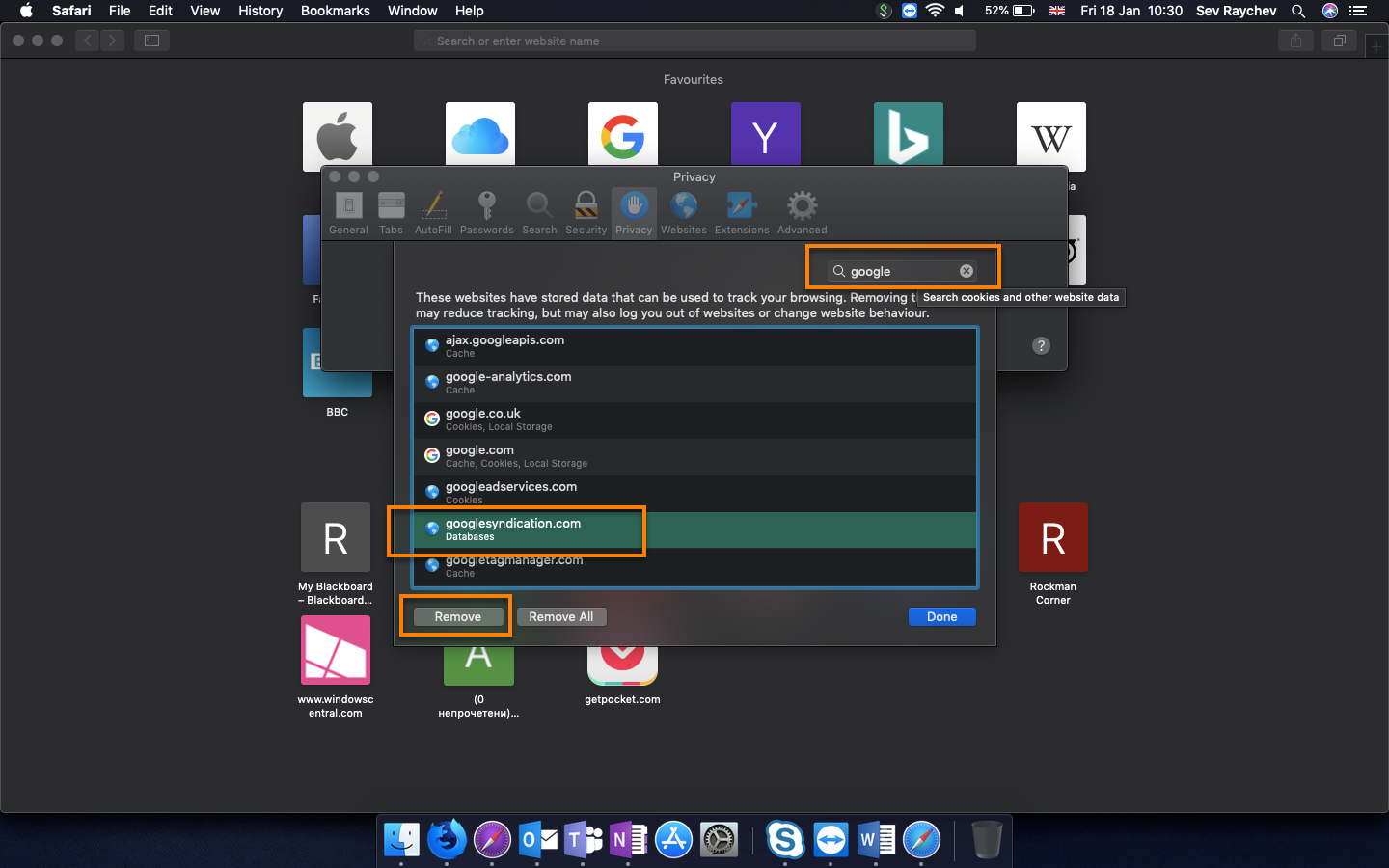
Task: Select the Advanced gear icon
Action: [x=802, y=205]
